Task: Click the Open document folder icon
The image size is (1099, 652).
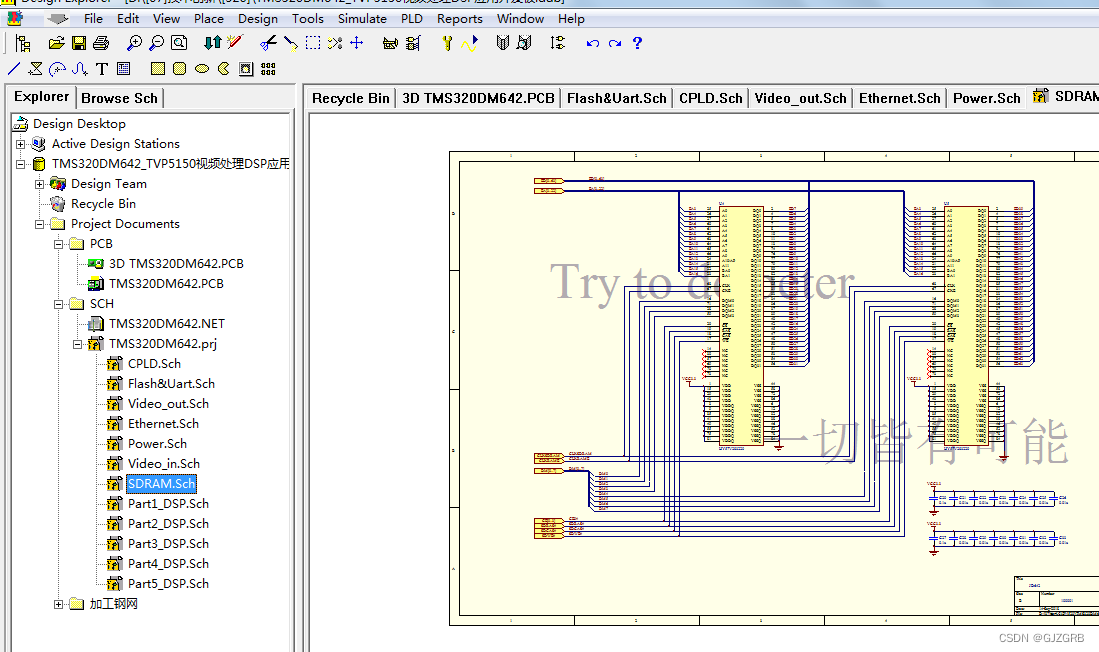Action: pyautogui.click(x=56, y=43)
